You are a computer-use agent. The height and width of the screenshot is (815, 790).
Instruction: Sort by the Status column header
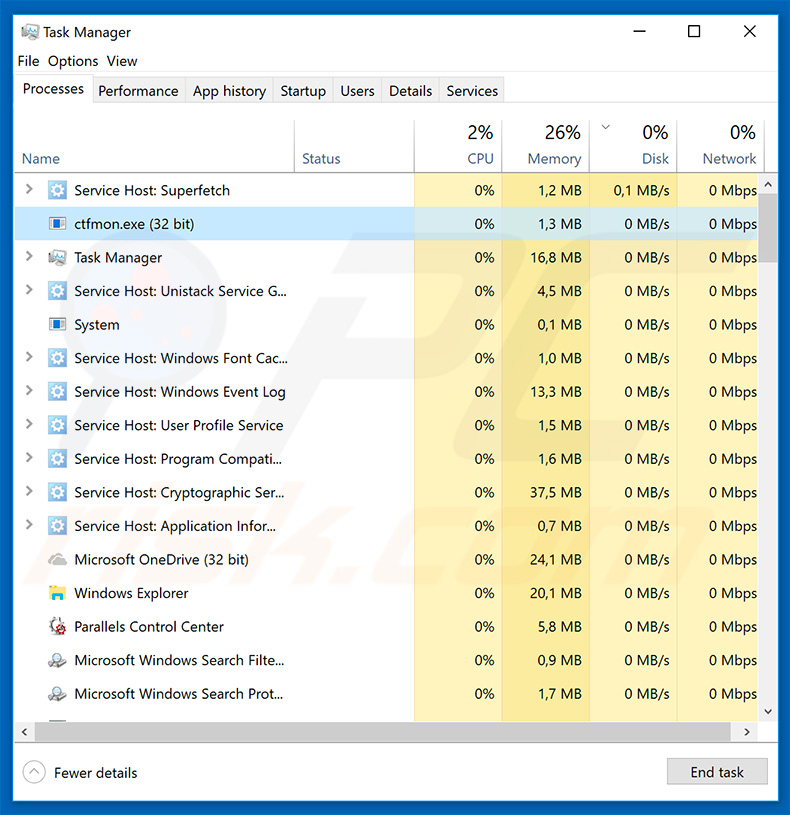[354, 147]
